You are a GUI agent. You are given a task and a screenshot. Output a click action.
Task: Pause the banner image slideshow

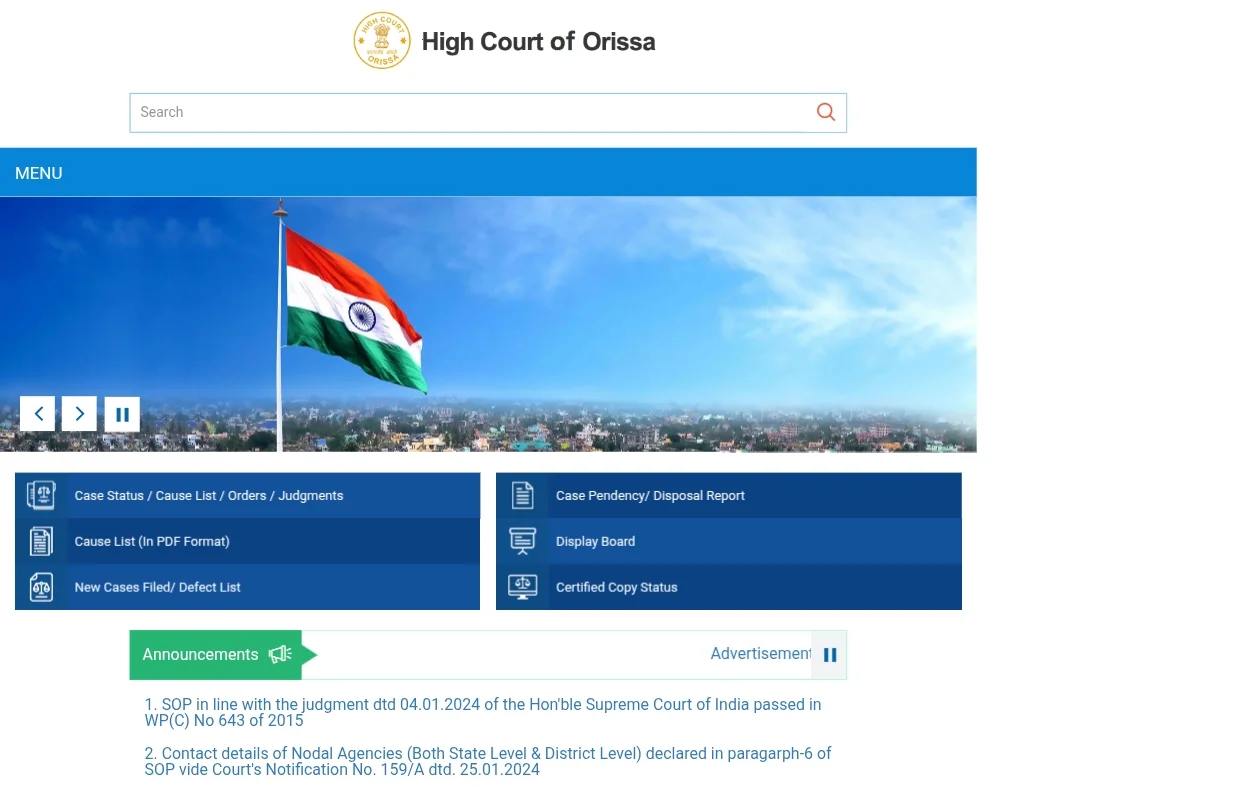(x=122, y=414)
